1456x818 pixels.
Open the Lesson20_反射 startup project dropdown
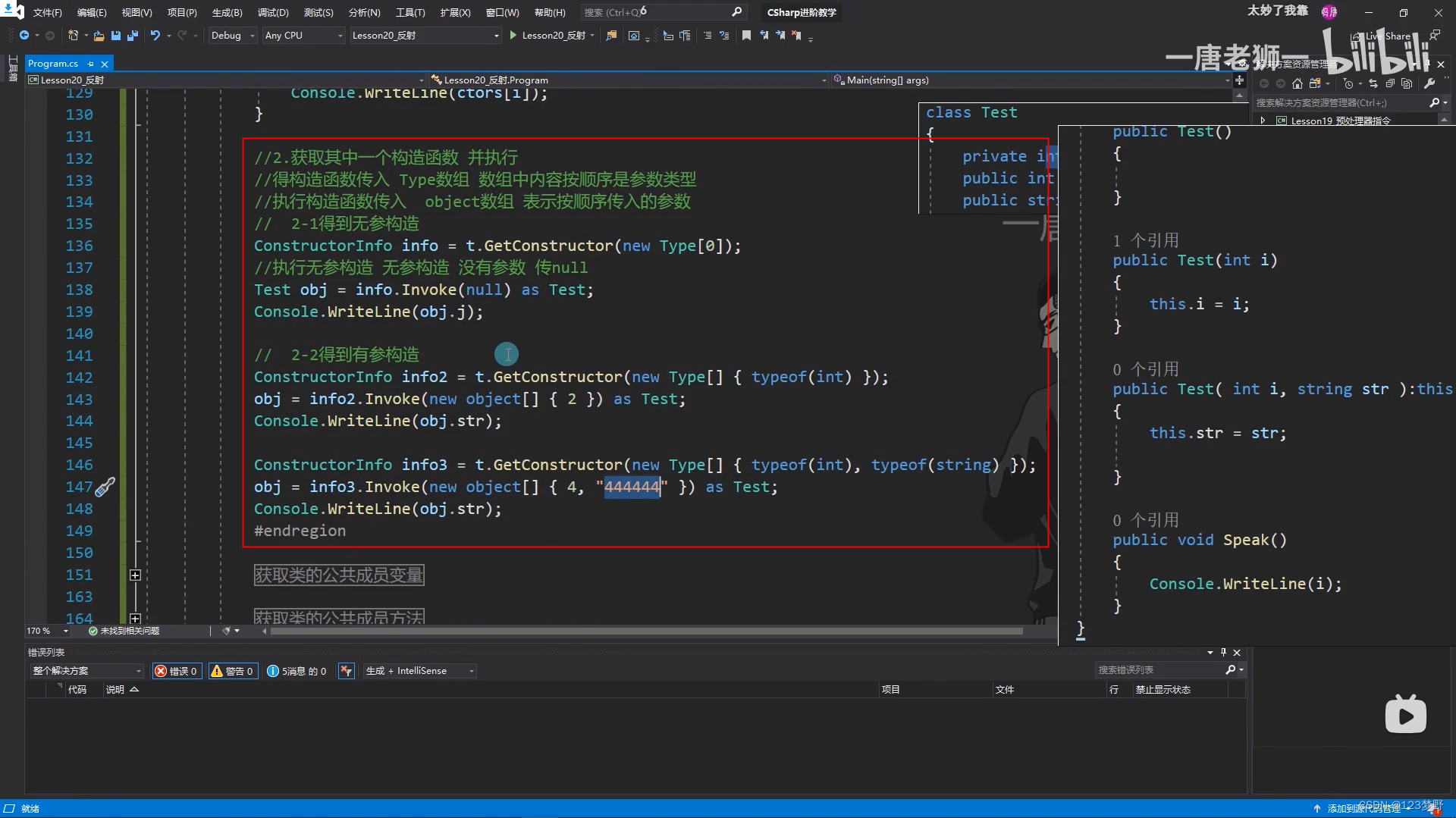click(x=425, y=36)
